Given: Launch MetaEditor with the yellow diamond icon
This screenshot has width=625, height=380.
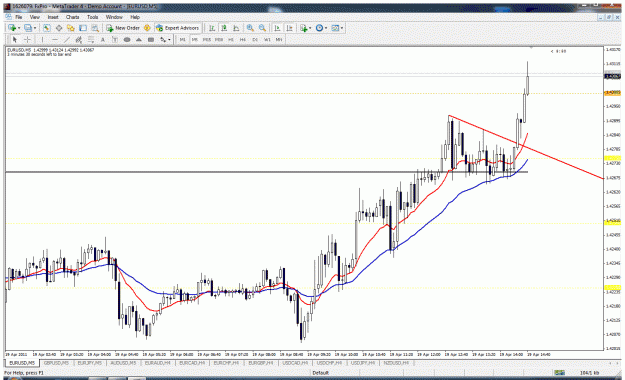Looking at the screenshot, I should click(147, 28).
